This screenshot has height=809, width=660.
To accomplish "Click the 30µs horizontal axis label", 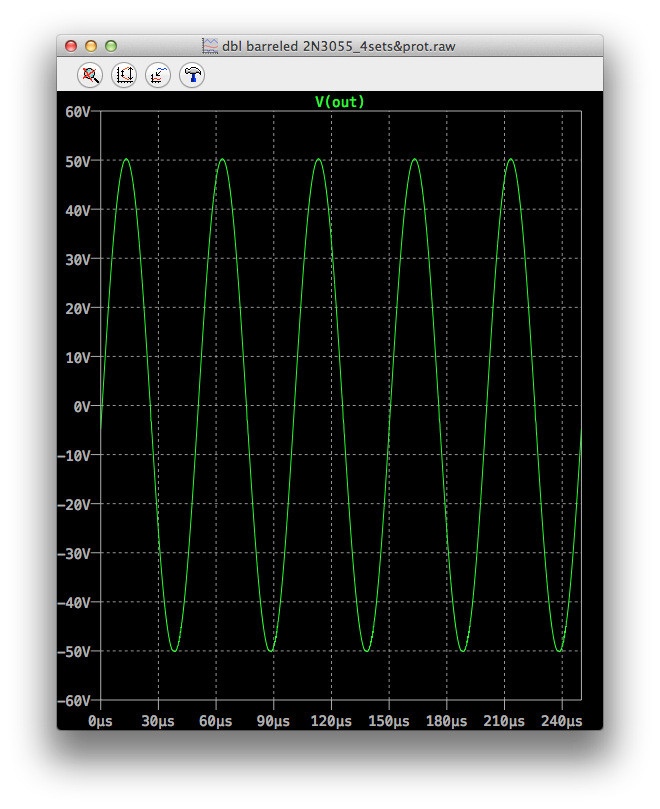I will pos(158,721).
